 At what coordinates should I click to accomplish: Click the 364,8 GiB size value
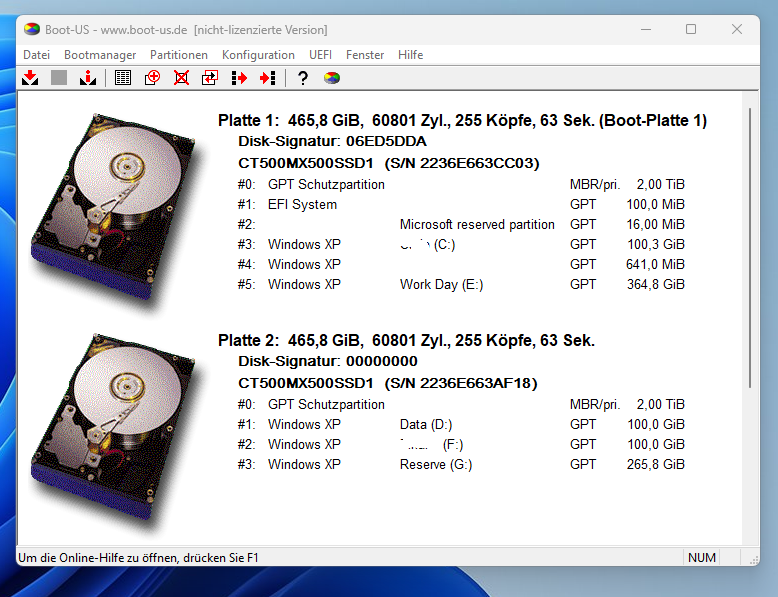click(x=656, y=284)
